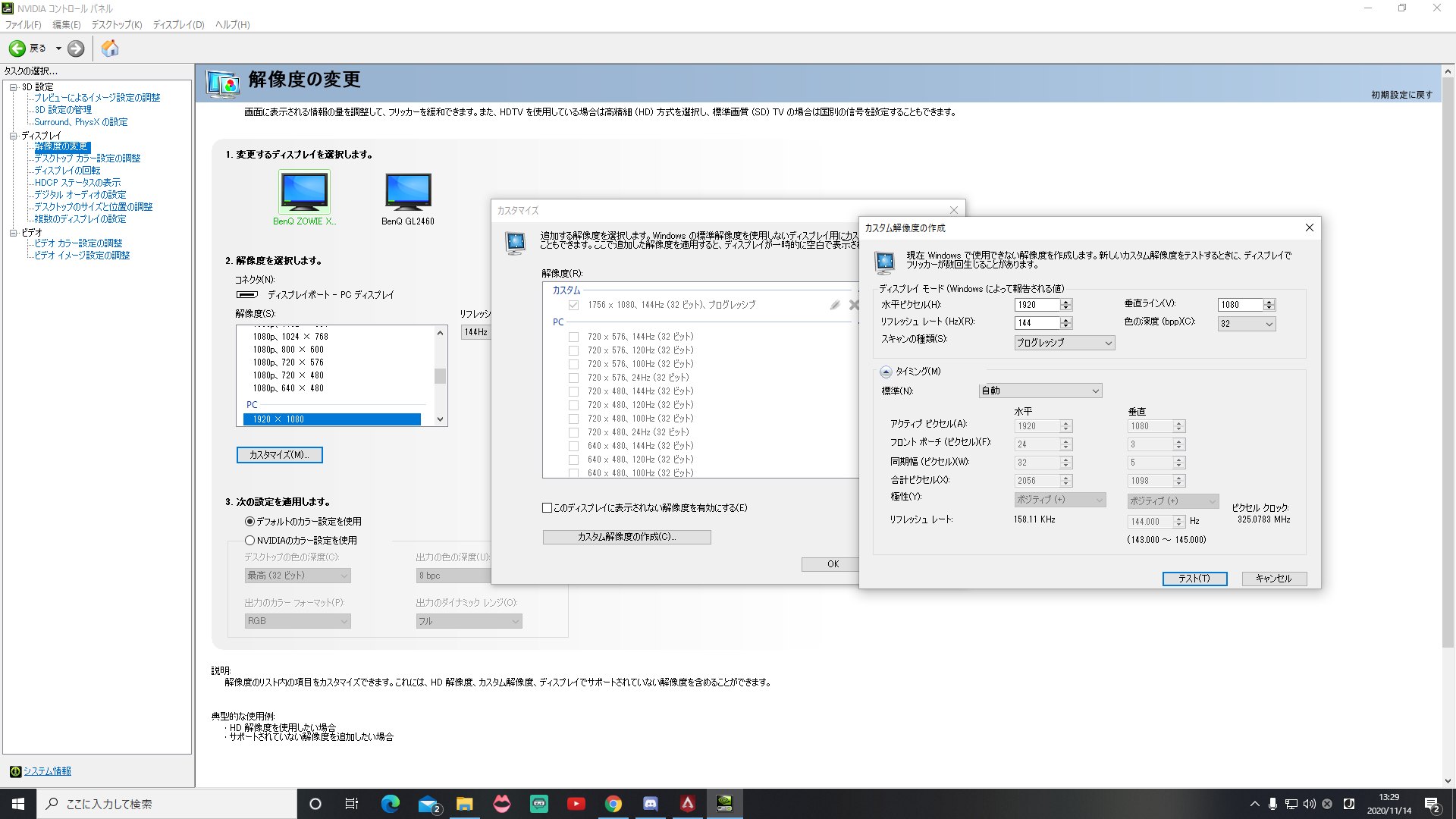Viewport: 1456px width, 819px height.
Task: Open 編集(E) menu
Action: pos(67,25)
